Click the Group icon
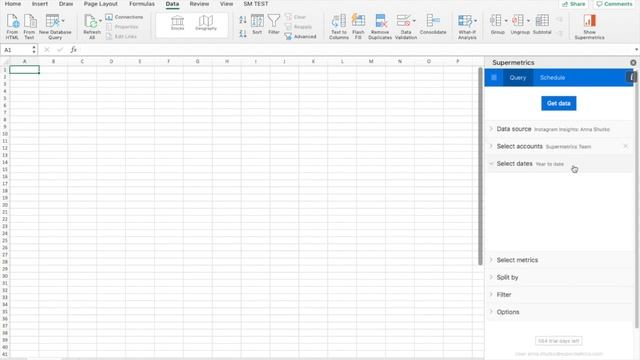Image resolution: width=640 pixels, height=360 pixels. [x=498, y=24]
